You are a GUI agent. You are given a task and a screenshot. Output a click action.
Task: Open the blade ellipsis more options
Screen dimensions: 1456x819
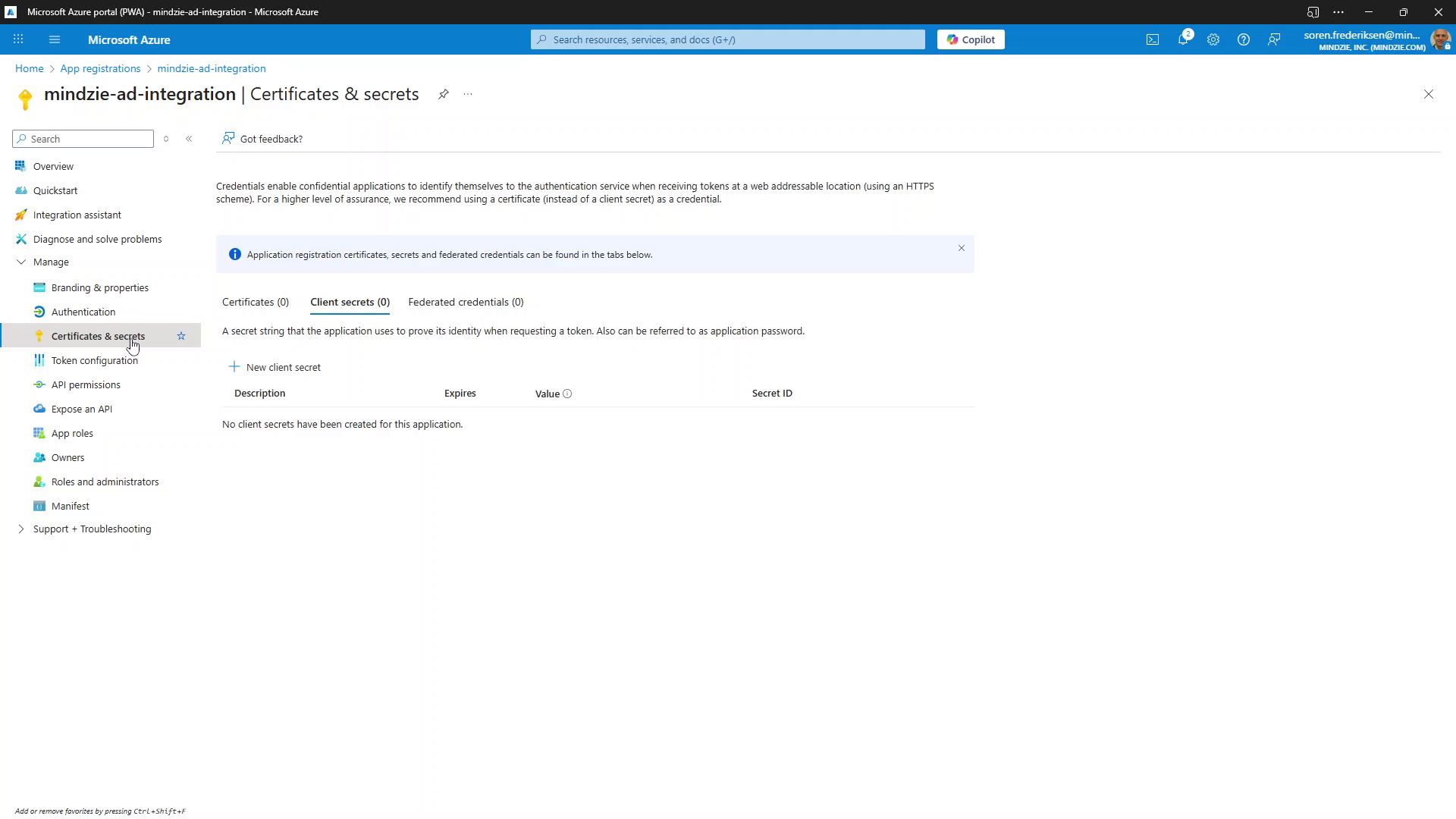tap(468, 94)
